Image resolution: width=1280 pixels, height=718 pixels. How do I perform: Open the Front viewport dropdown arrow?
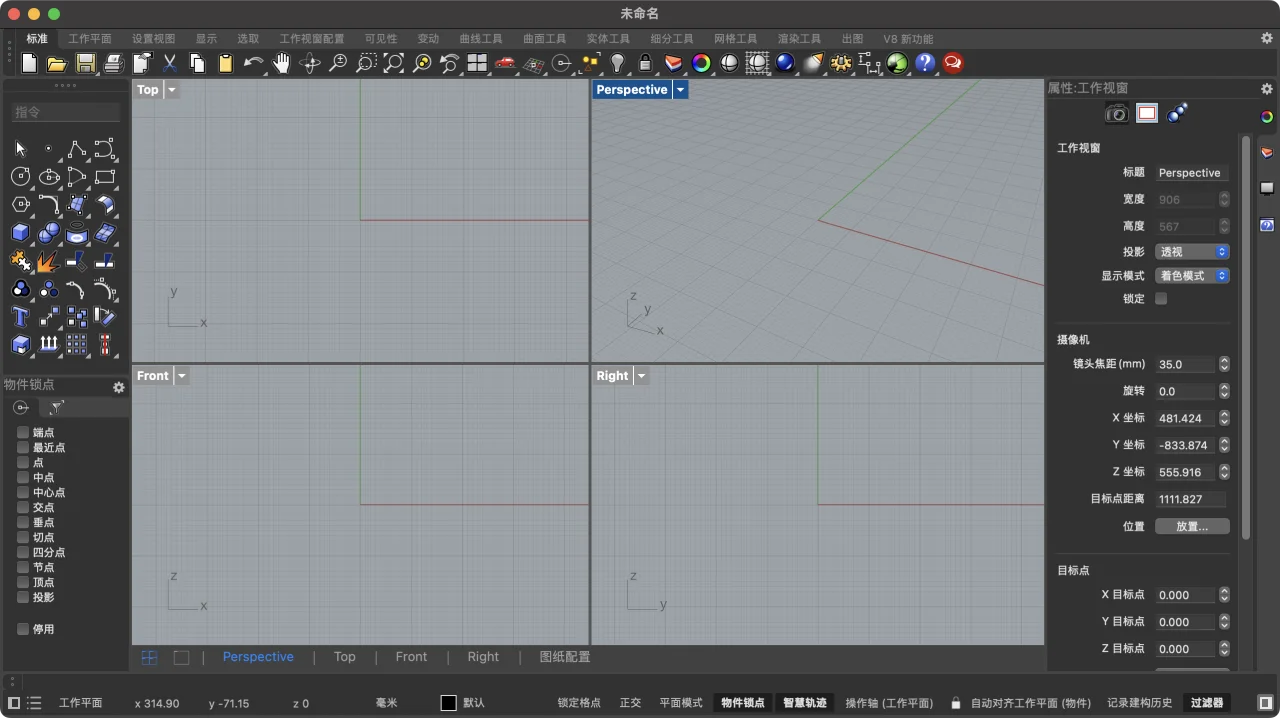pyautogui.click(x=182, y=376)
